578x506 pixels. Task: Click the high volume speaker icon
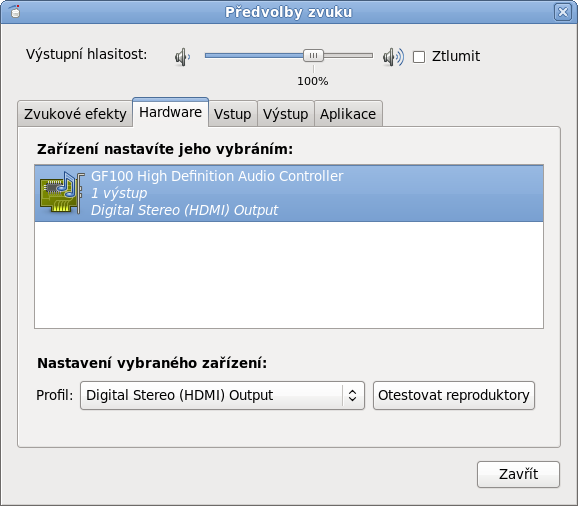[x=393, y=57]
